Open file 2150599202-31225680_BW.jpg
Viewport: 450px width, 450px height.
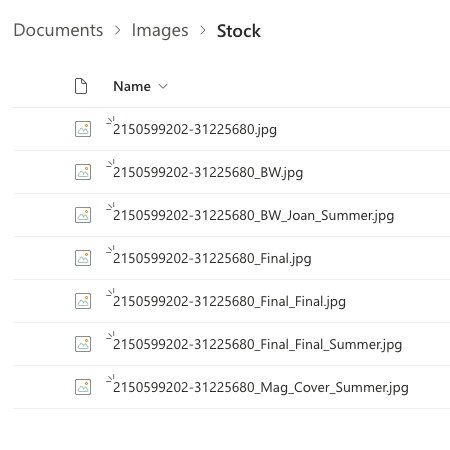point(208,173)
